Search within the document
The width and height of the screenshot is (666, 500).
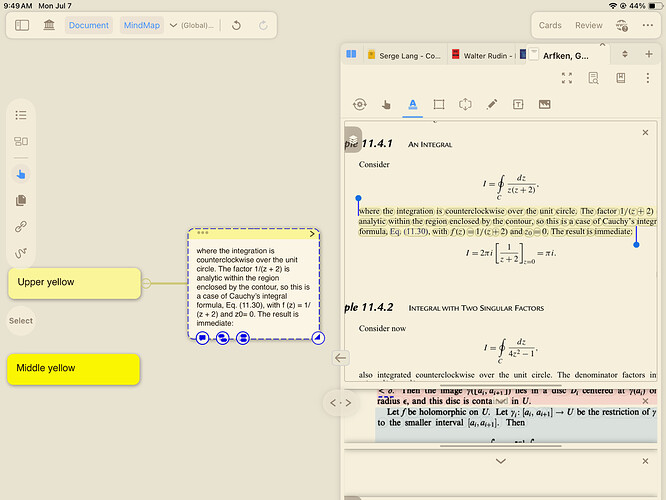[x=593, y=78]
